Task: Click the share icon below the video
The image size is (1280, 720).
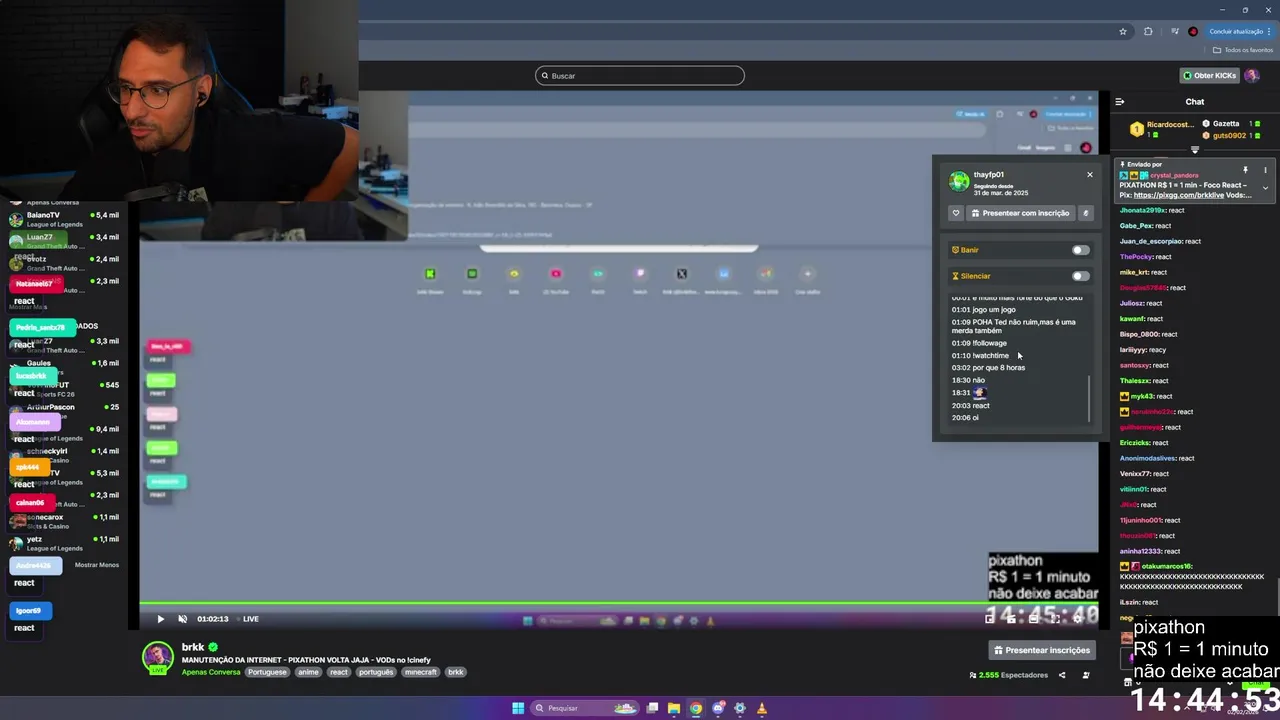Action: pos(1062,675)
